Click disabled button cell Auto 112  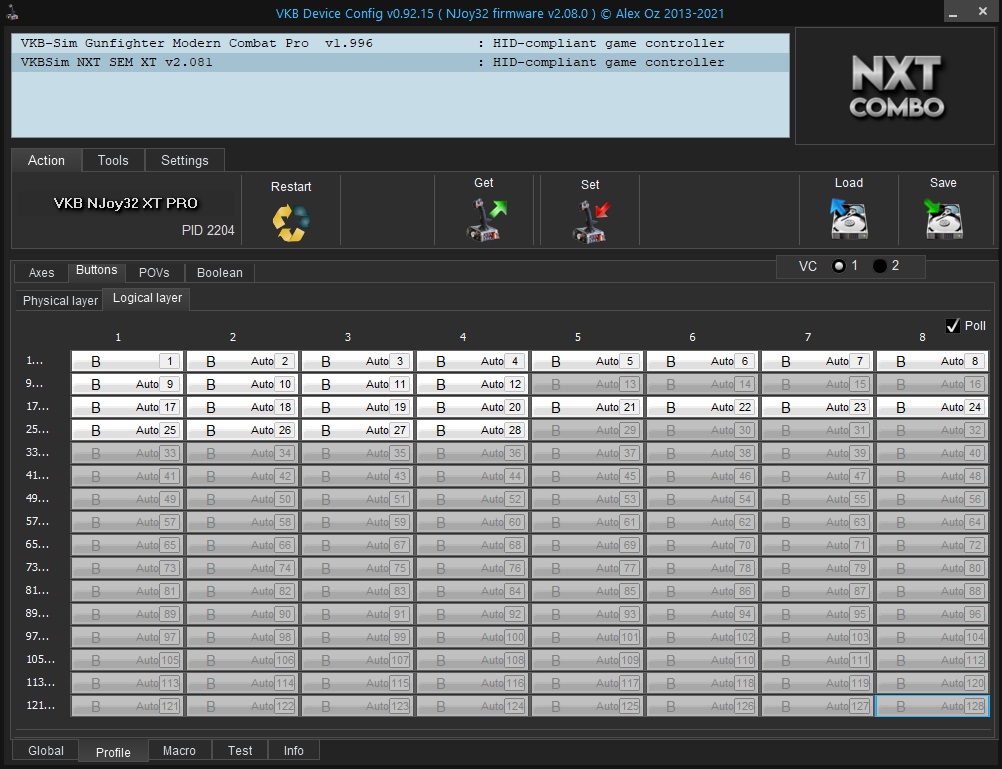(x=932, y=660)
